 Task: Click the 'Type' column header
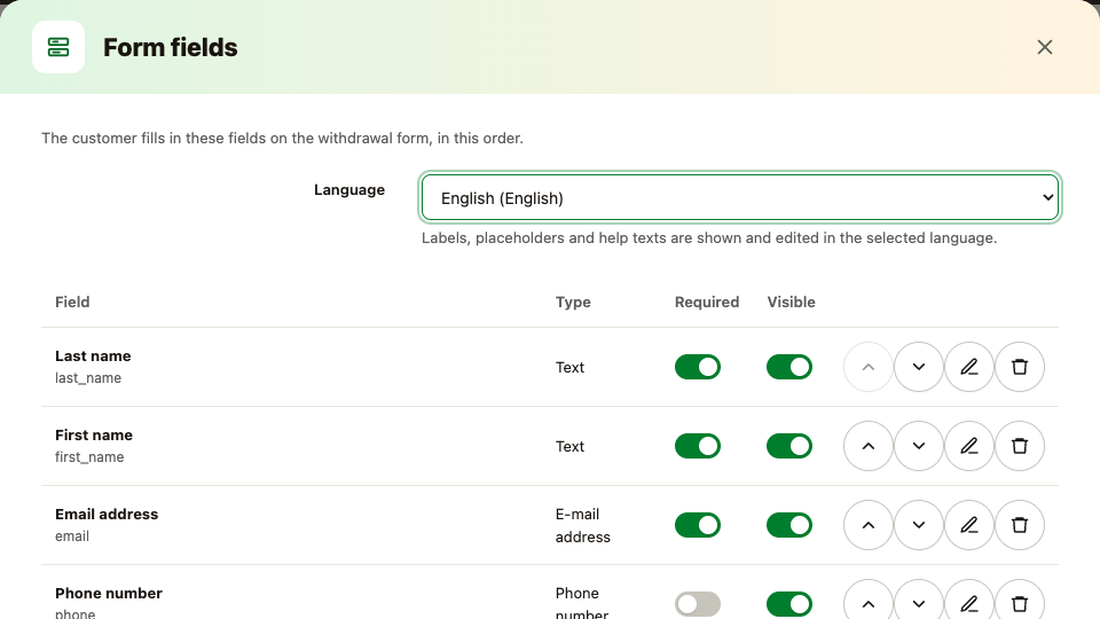(x=573, y=302)
